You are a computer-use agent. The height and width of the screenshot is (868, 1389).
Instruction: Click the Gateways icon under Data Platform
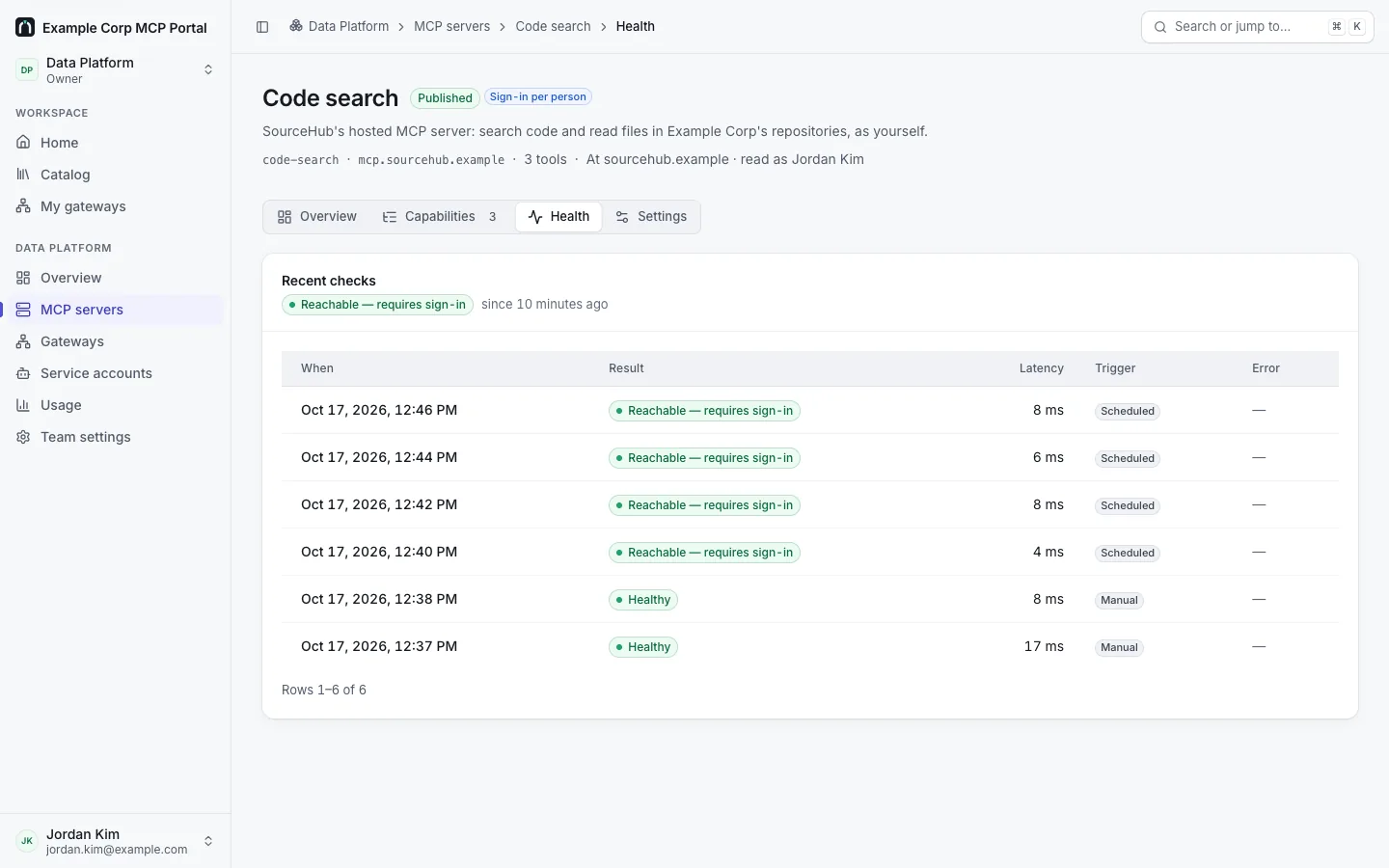23,341
